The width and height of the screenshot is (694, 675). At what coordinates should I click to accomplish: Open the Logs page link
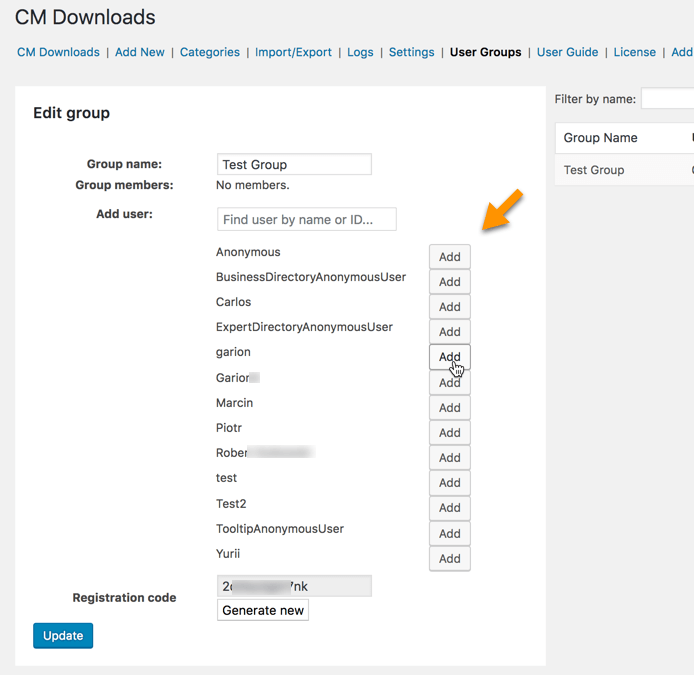[360, 52]
